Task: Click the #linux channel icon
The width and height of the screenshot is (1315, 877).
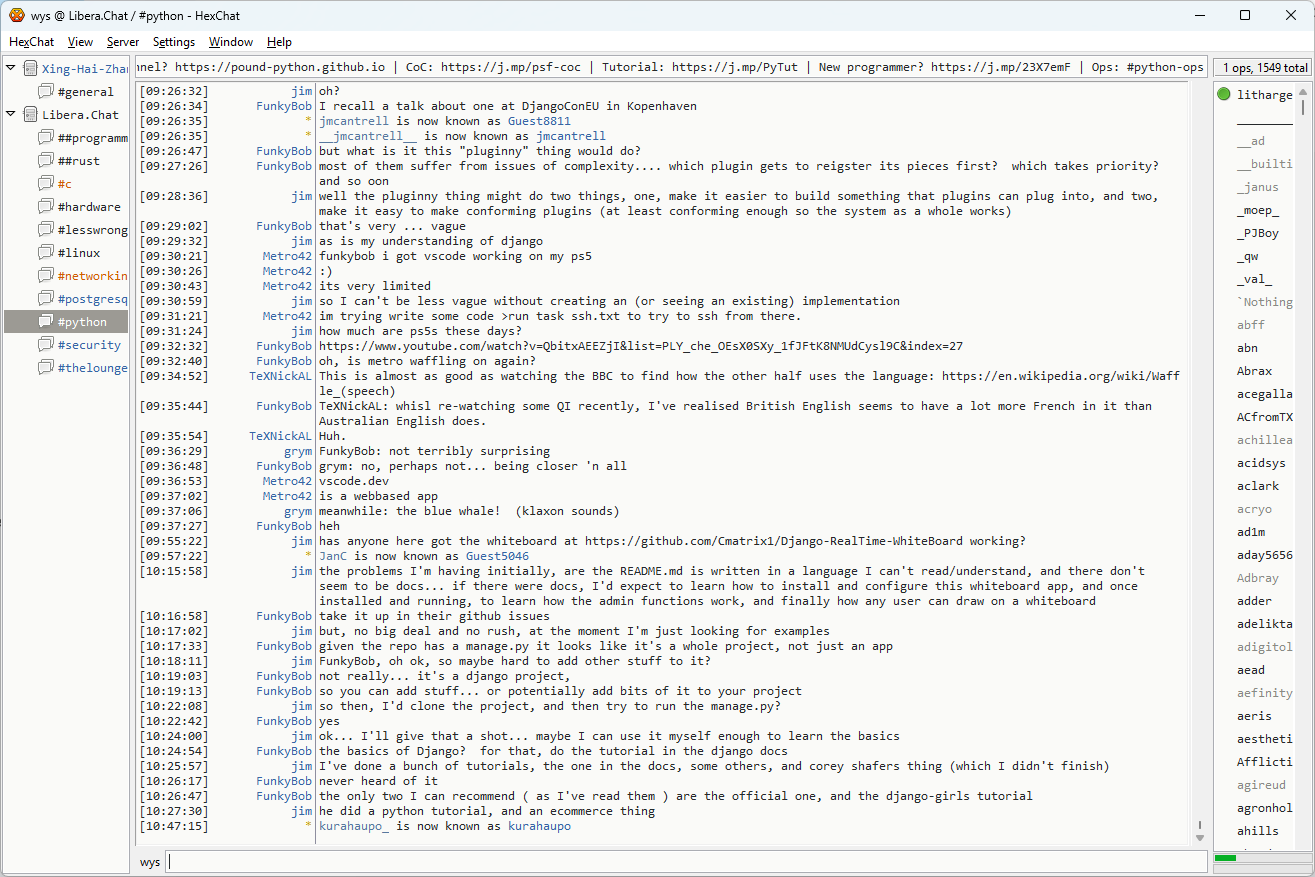Action: pos(45,253)
